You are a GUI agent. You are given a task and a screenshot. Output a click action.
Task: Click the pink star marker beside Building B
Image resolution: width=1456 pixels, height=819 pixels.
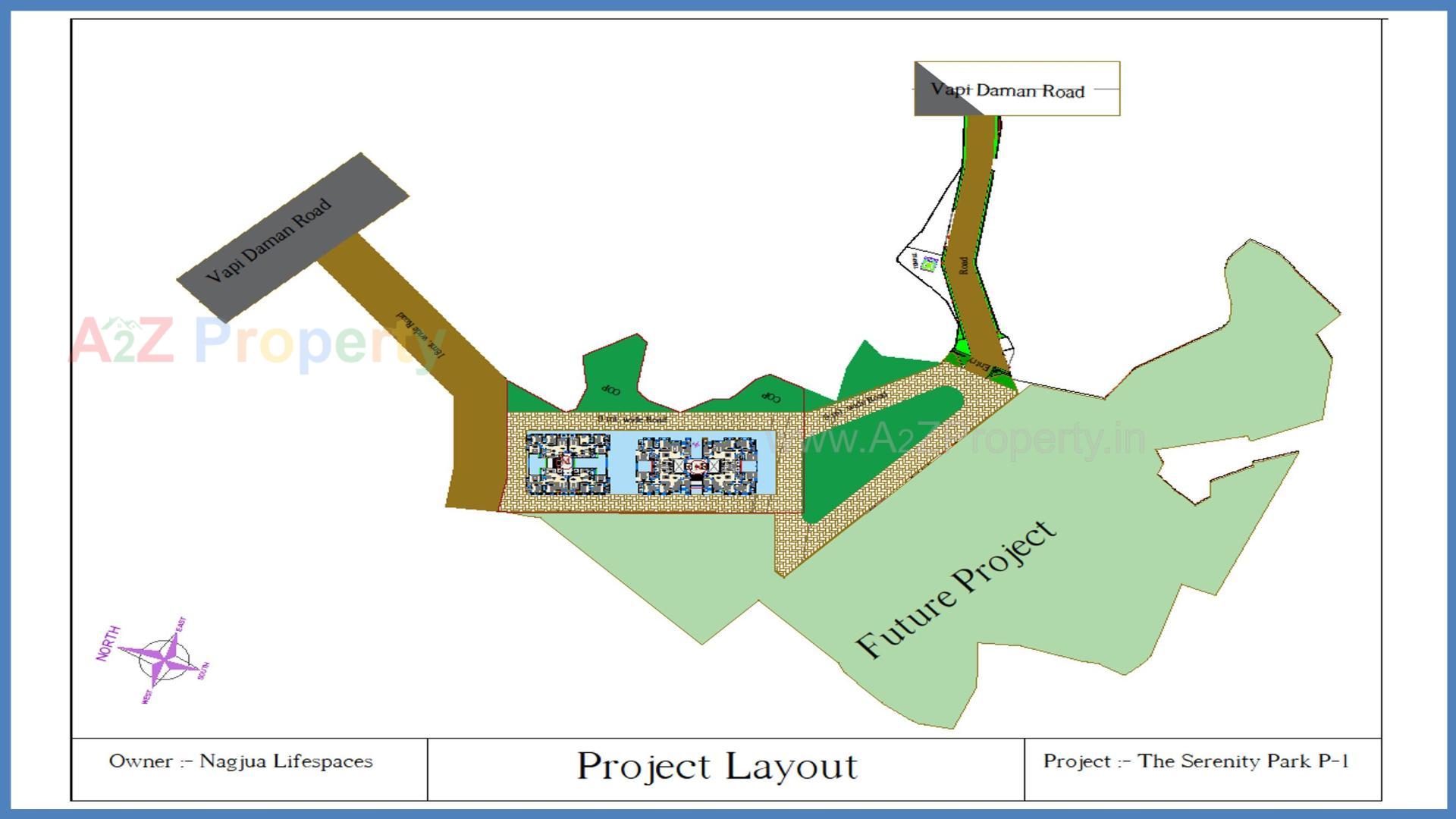pos(696,445)
